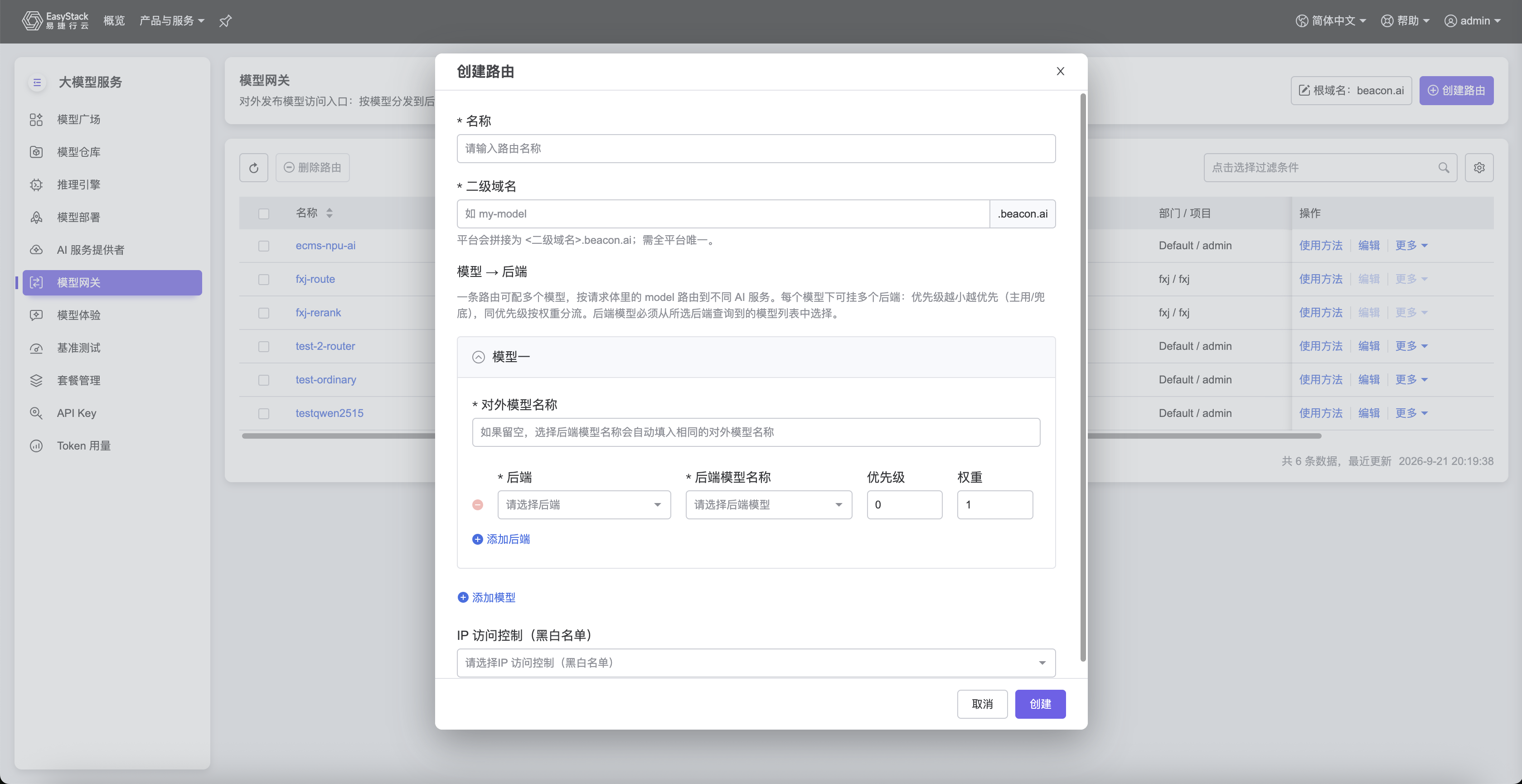The height and width of the screenshot is (784, 1522).
Task: Click the pin icon in top navigation bar
Action: (225, 21)
